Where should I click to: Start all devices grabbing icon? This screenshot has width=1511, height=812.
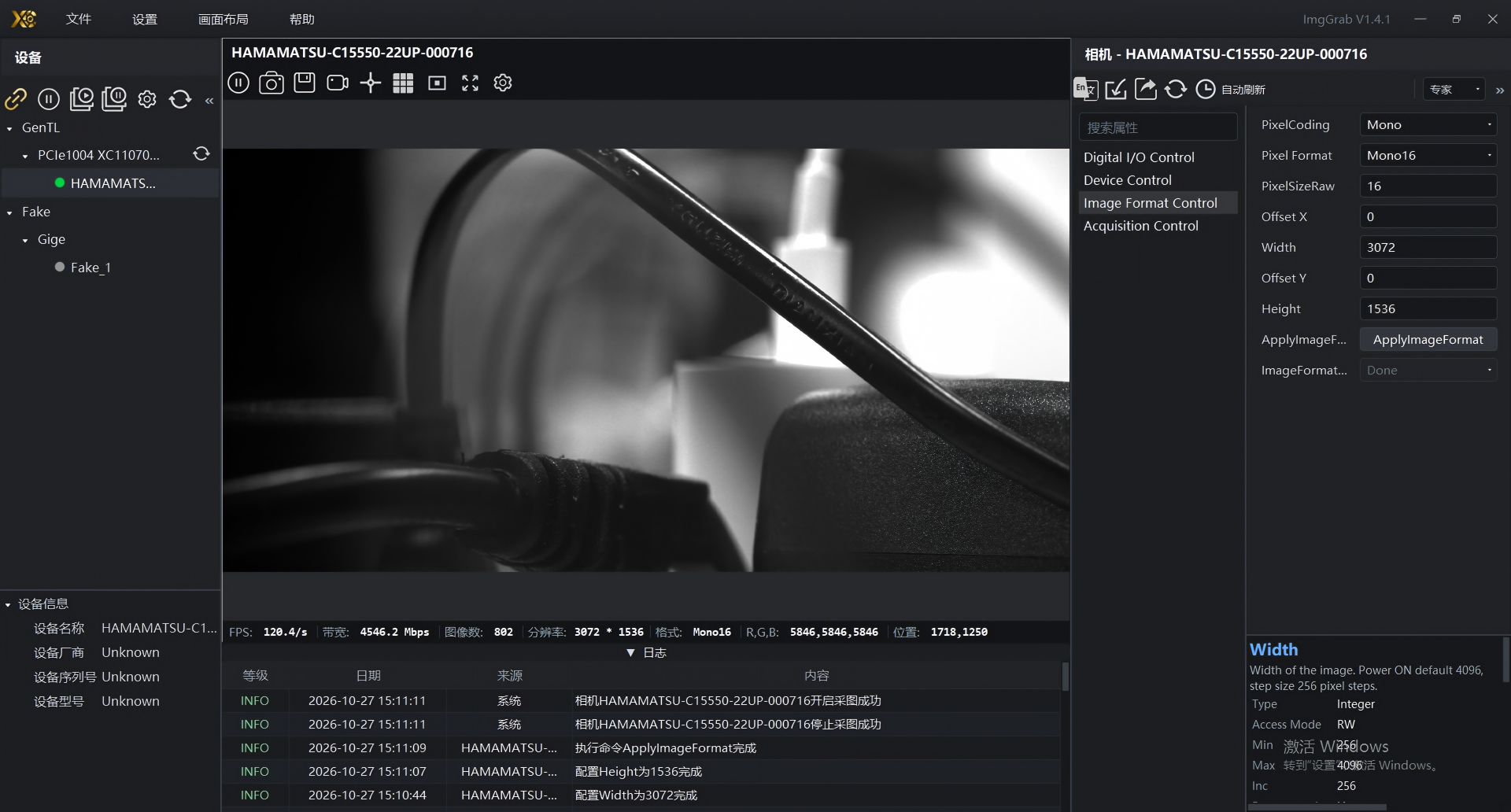tap(81, 99)
